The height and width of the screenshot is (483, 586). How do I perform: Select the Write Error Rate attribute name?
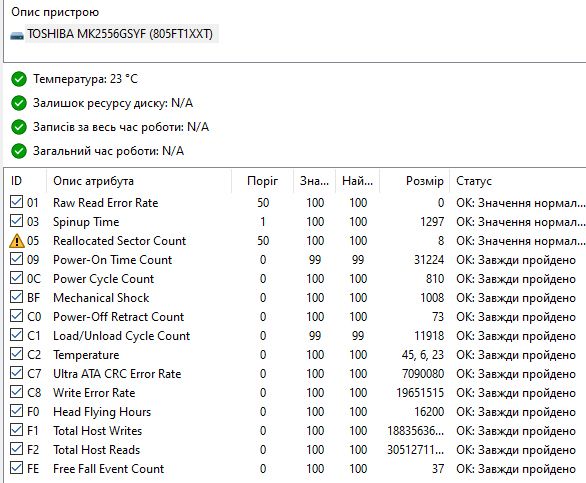(x=94, y=393)
